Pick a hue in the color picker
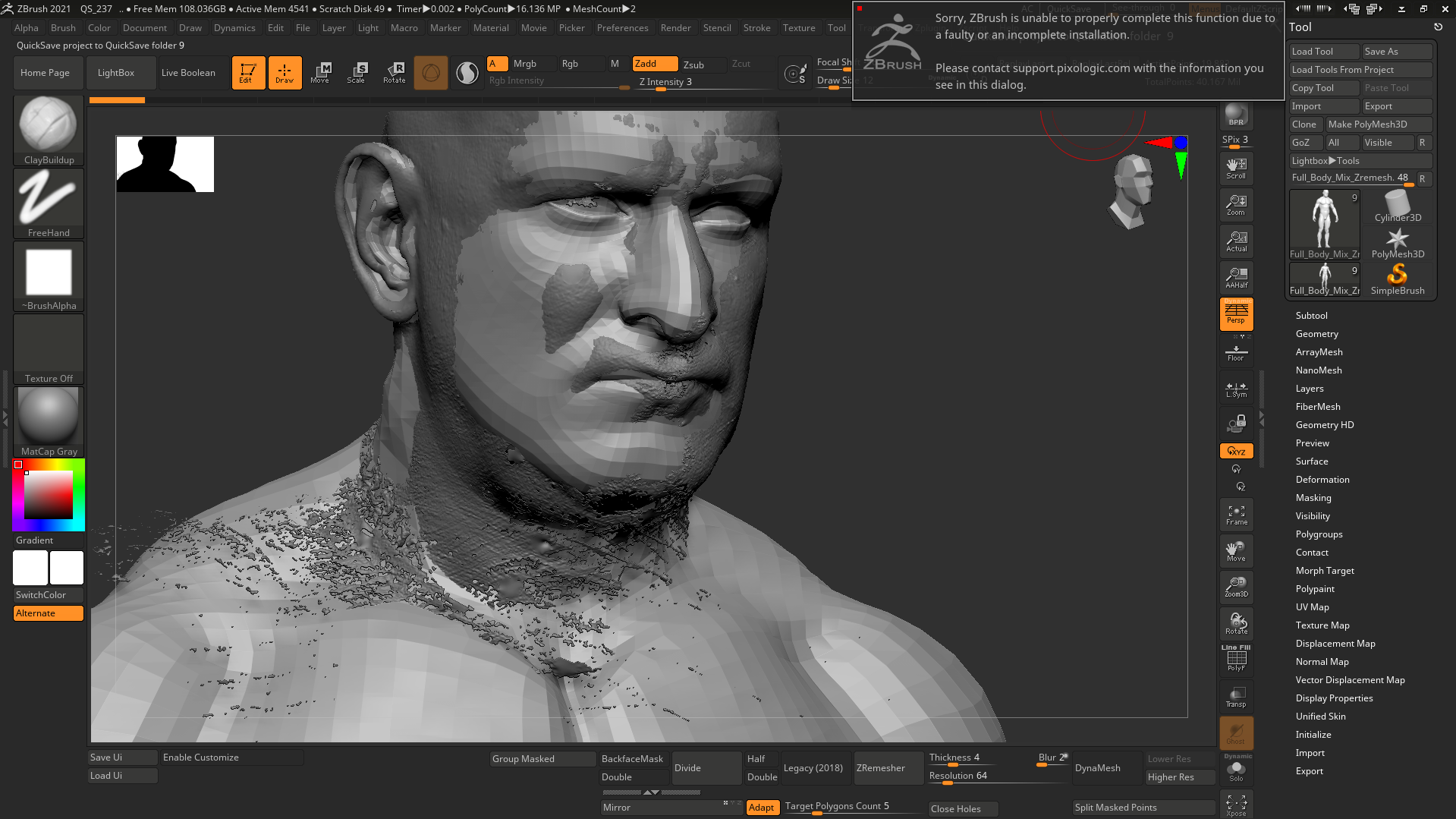Screen dimensions: 1456x819 [x=49, y=495]
